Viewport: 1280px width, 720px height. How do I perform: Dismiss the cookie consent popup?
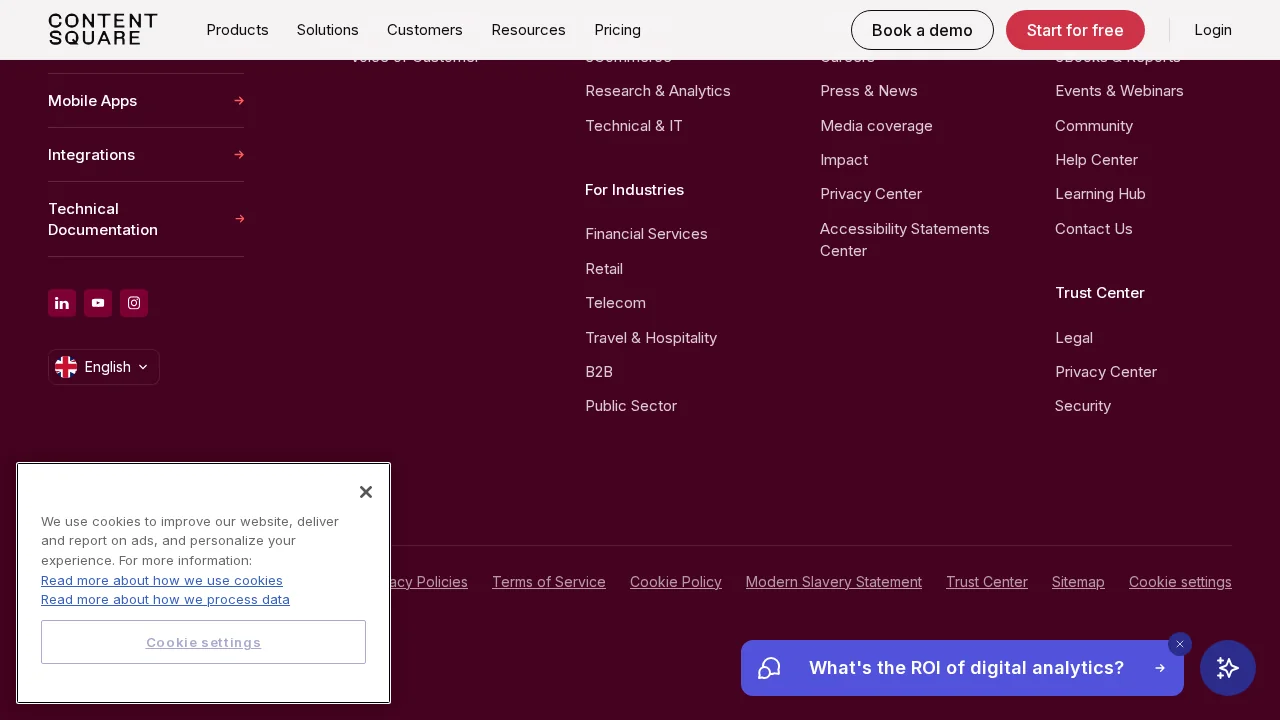(x=365, y=491)
